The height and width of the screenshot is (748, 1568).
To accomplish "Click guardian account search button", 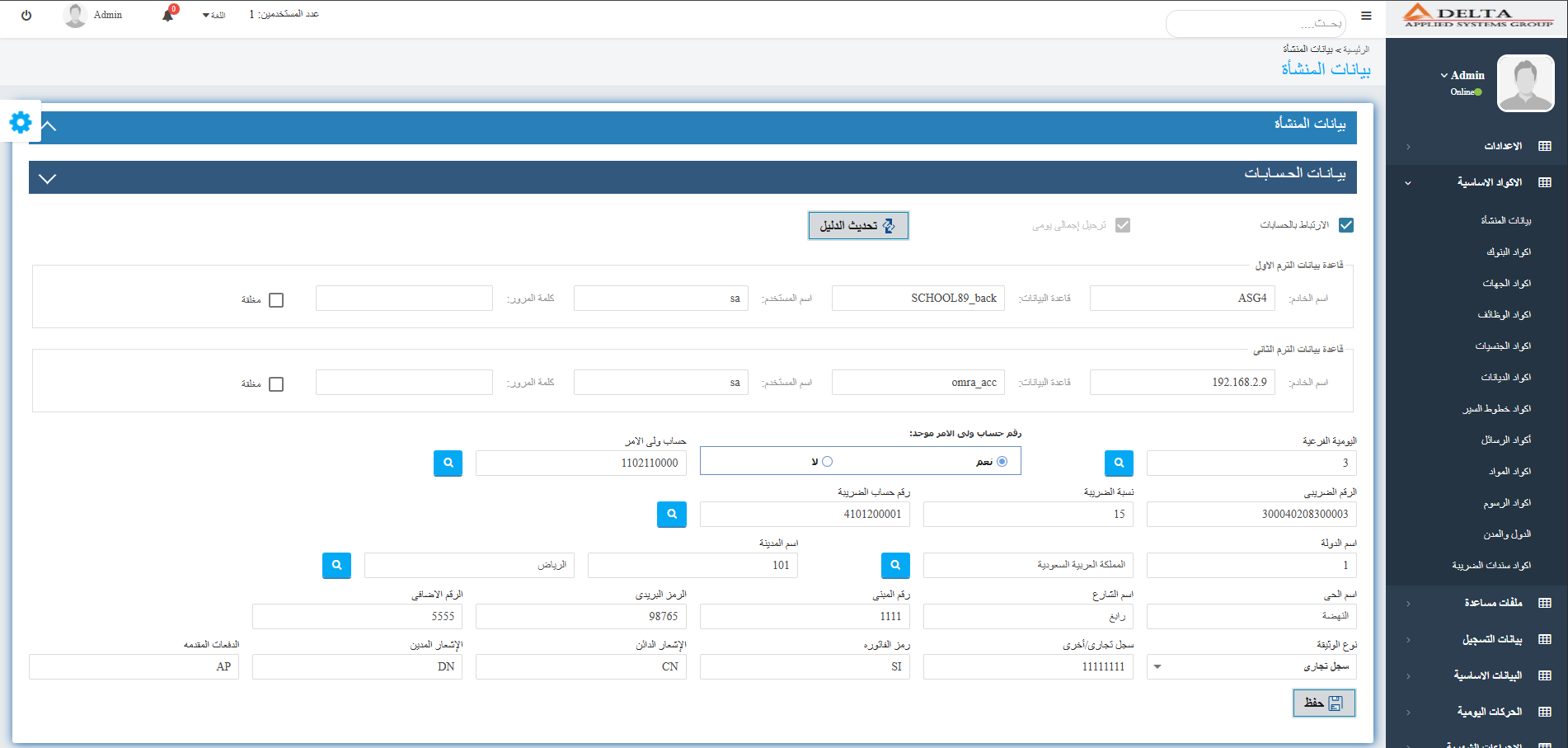I will point(448,463).
